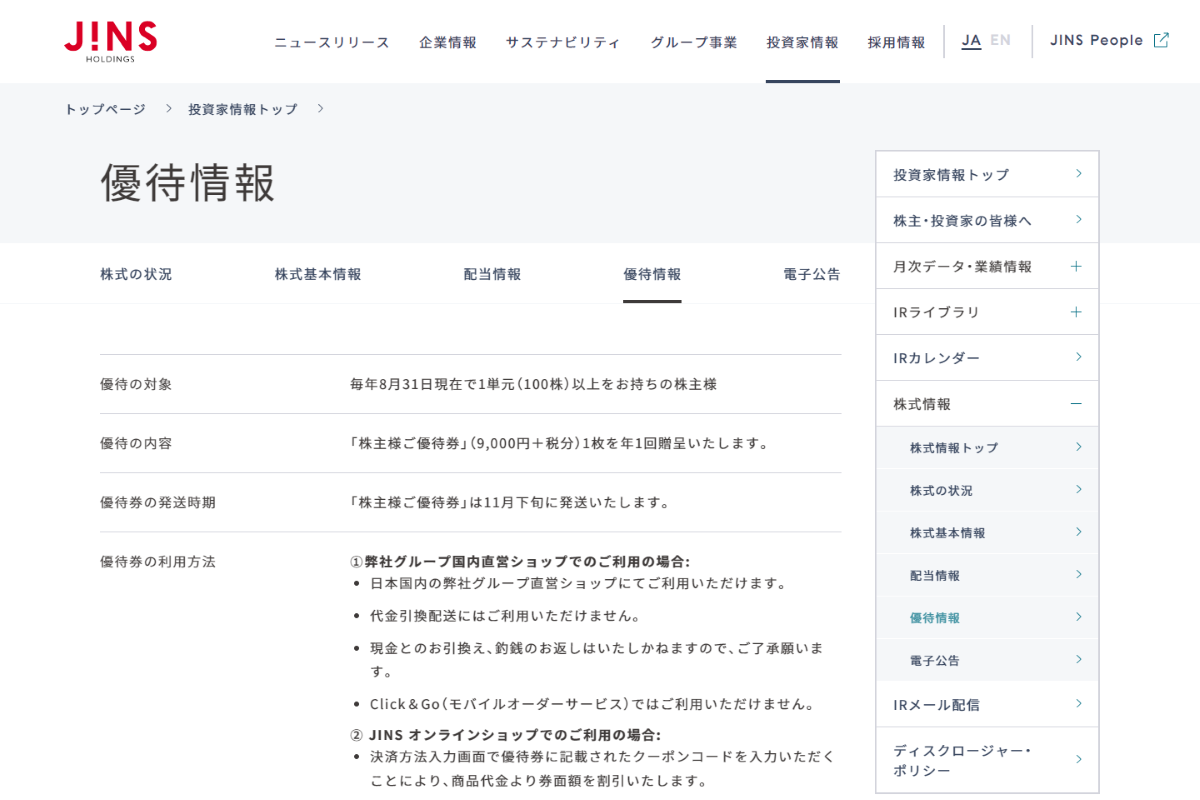Open 株式基本情報 sidebar sub-item
Screen dimensions: 1200x800
[x=987, y=533]
